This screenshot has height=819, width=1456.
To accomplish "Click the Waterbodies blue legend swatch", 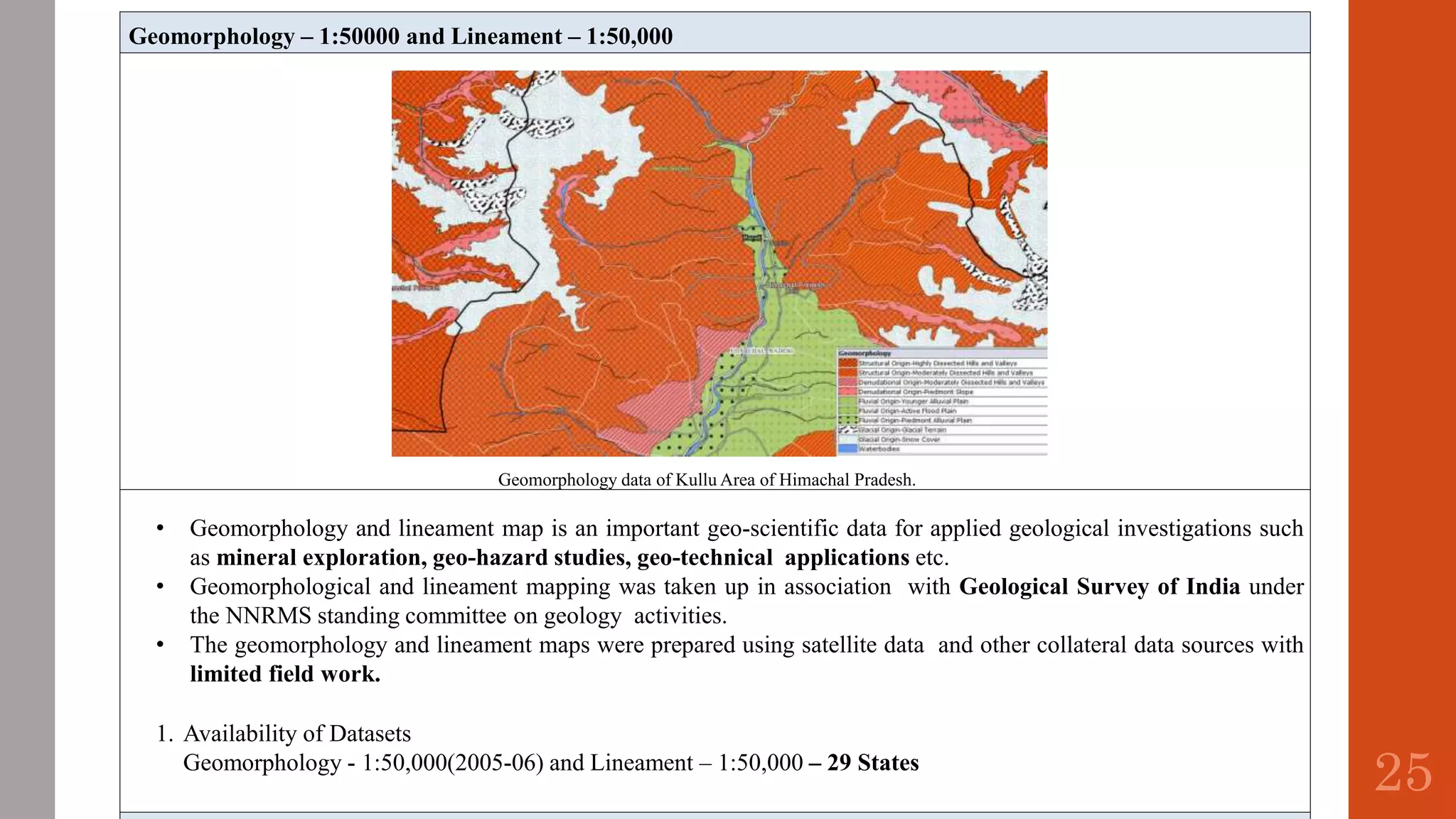I will click(847, 449).
